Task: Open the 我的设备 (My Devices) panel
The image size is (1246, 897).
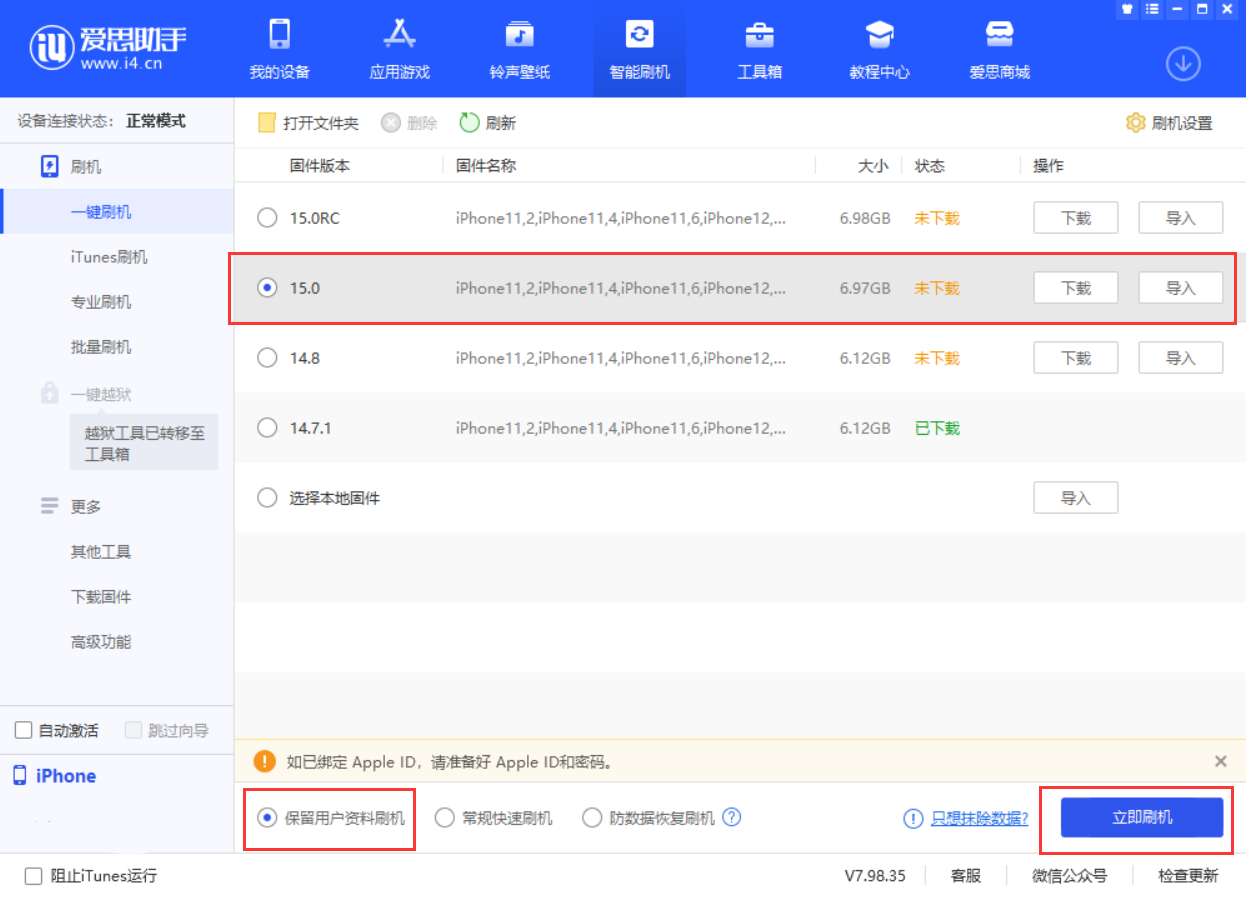Action: click(278, 48)
